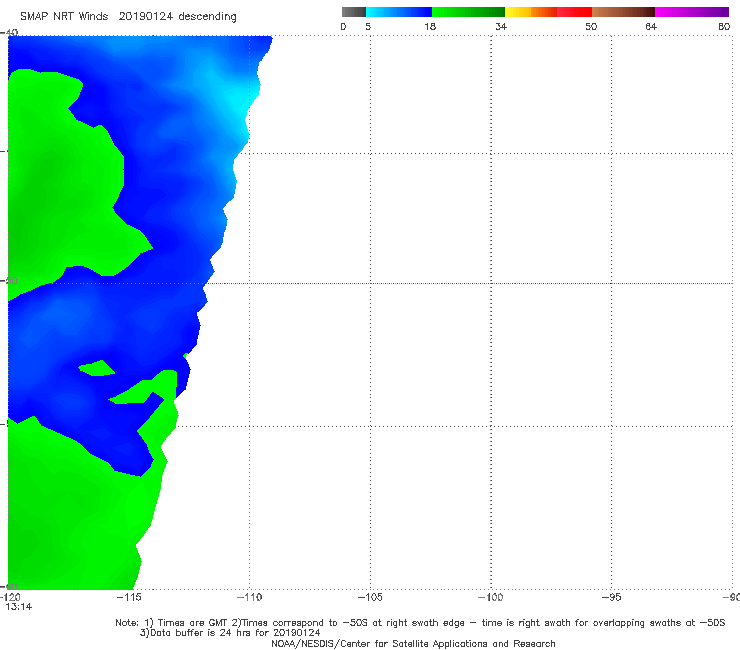Click the word 'descending' in the title

tap(207, 17)
